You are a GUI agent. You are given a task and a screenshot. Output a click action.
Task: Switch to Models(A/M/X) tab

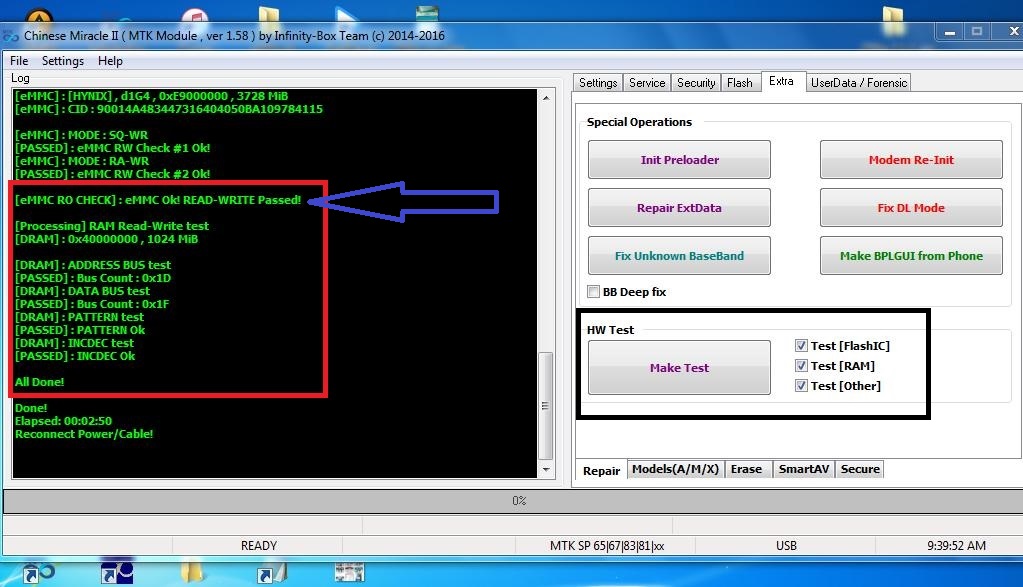click(x=675, y=469)
